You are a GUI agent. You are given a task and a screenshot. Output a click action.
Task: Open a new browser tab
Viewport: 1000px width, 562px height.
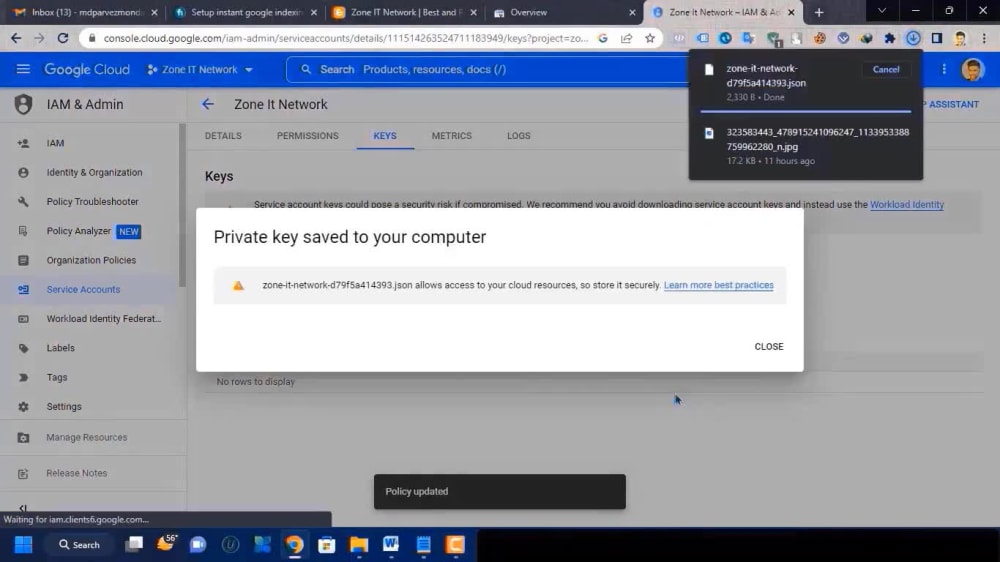point(819,12)
